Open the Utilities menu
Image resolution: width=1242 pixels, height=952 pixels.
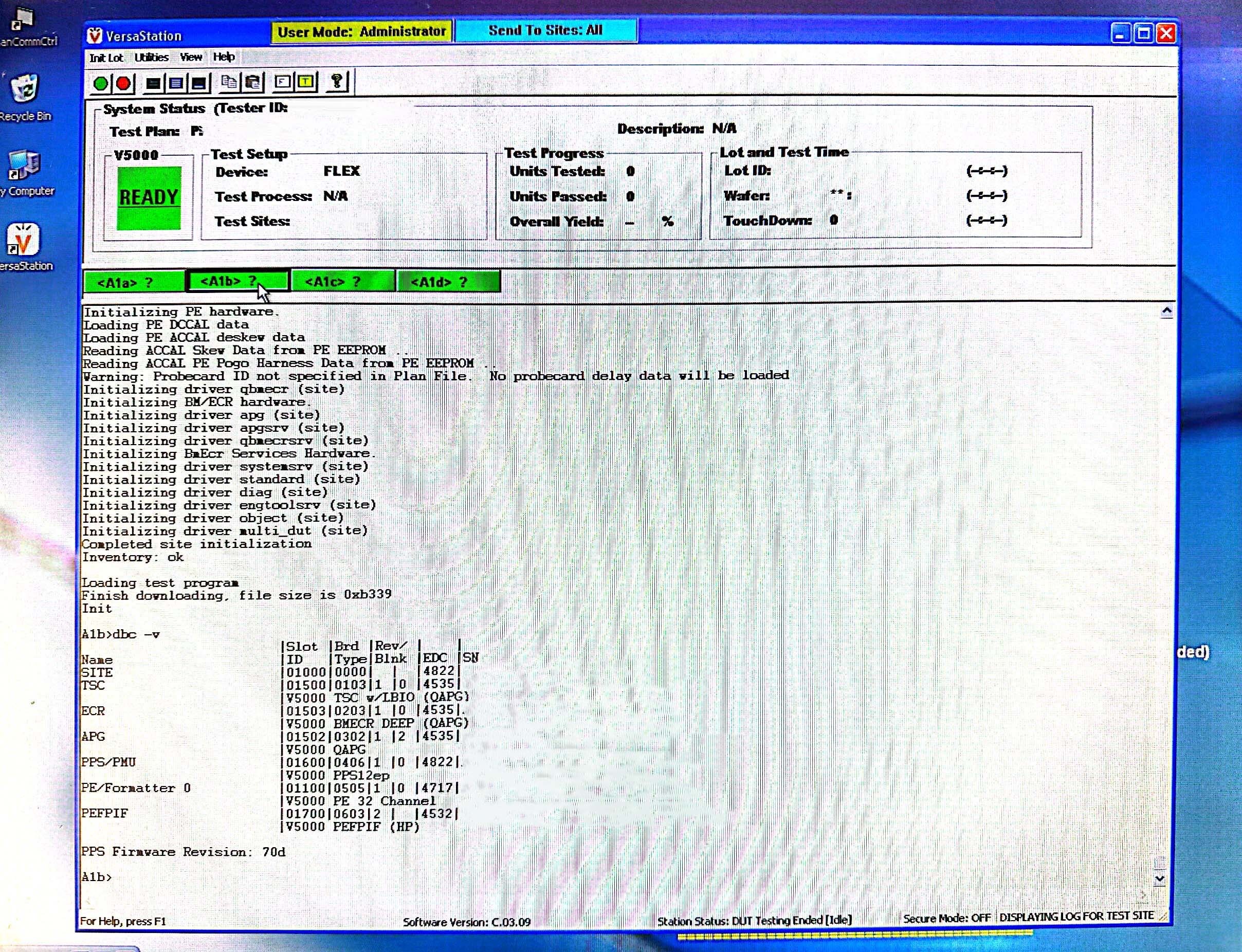pyautogui.click(x=151, y=57)
